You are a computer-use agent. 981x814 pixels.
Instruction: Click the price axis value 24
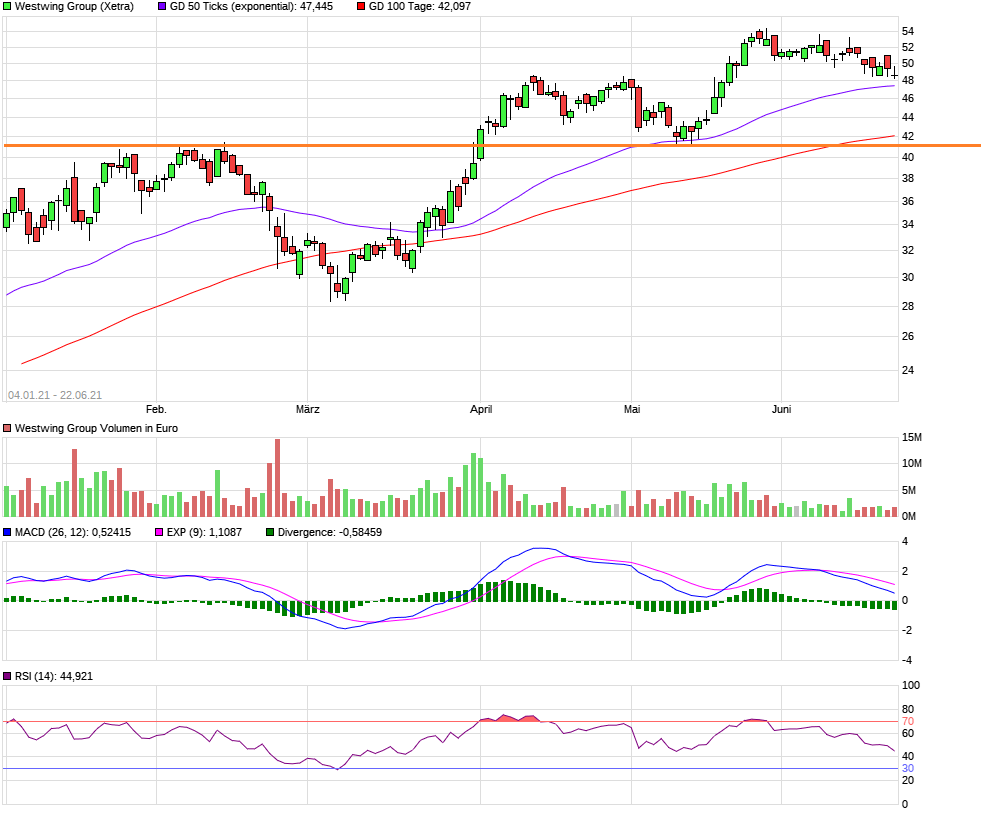coord(908,370)
